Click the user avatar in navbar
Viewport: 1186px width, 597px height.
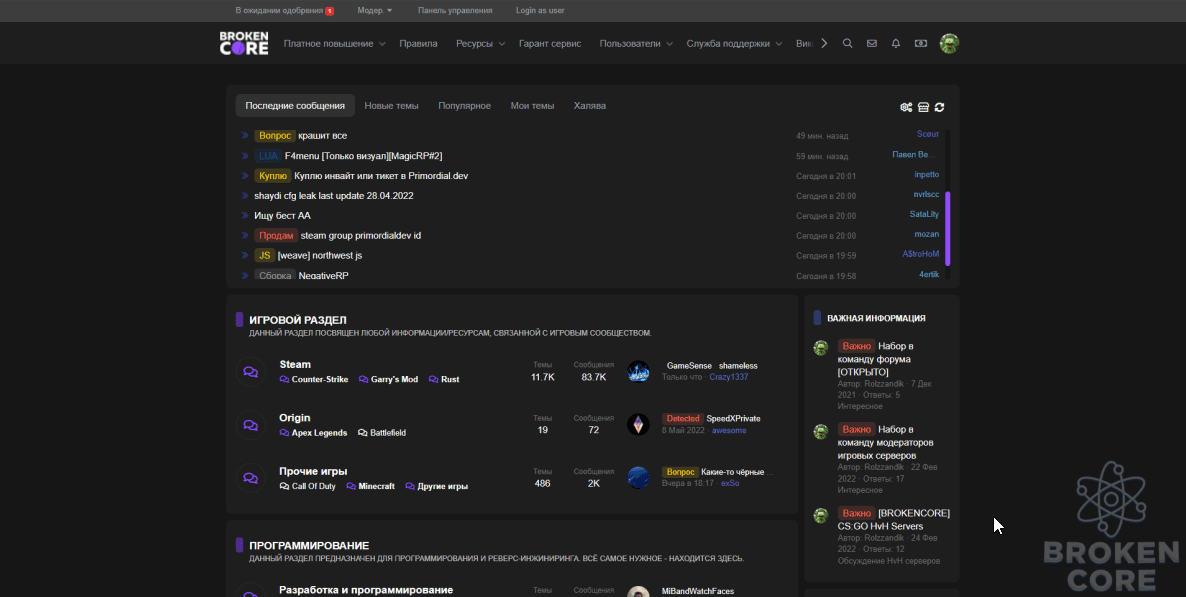(949, 44)
